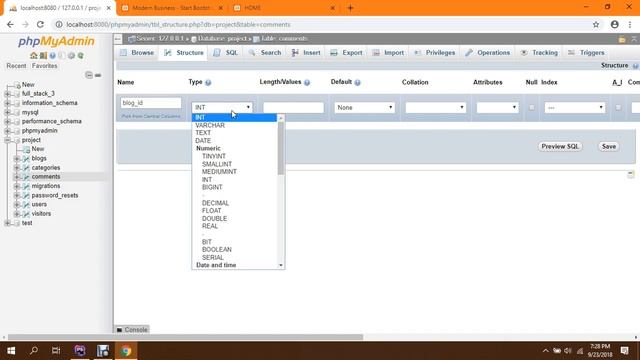The image size is (640, 360).
Task: Click the Chrome icon on taskbar
Action: 126,351
